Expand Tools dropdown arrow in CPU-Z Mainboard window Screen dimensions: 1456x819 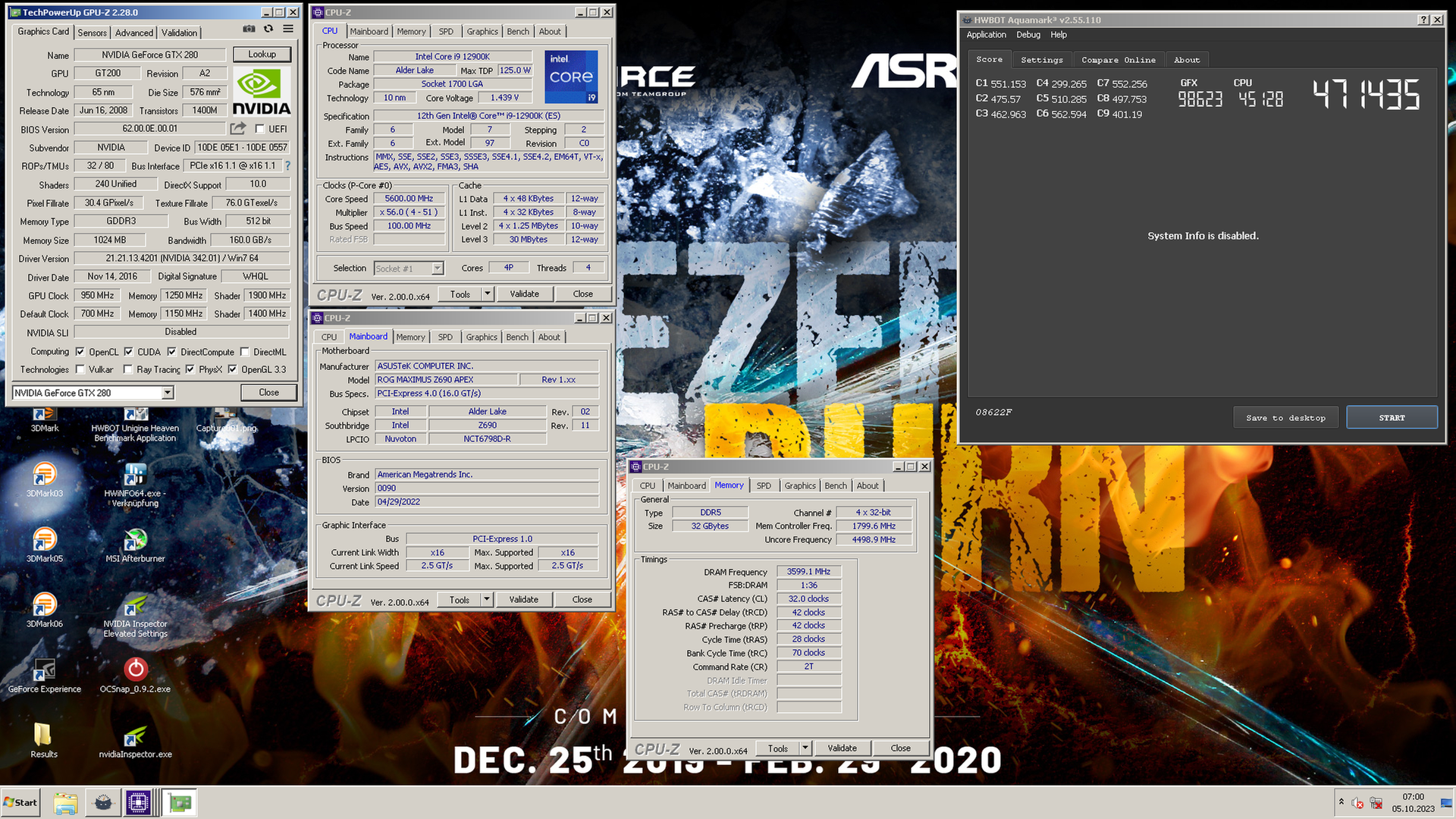(x=487, y=599)
